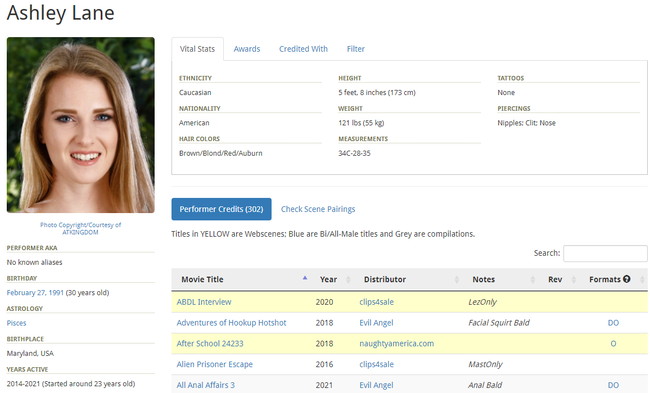Select the MastOnly note text

tap(485, 364)
